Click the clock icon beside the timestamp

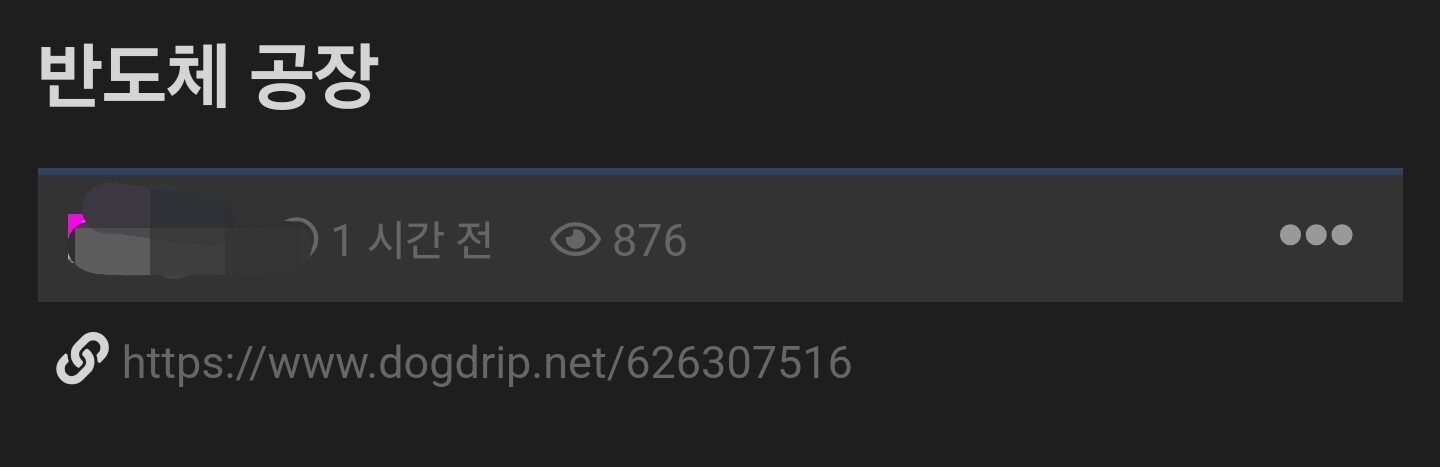pos(300,240)
